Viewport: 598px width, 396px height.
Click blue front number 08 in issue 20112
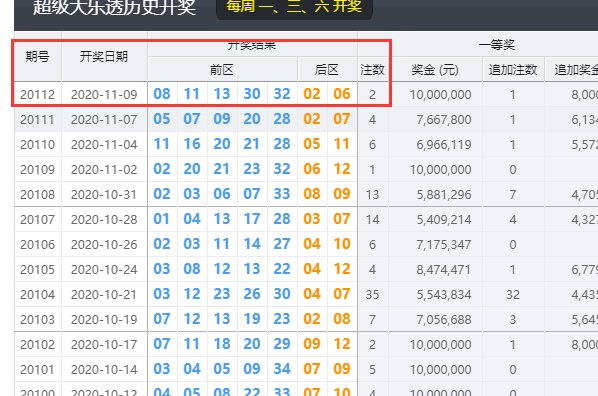tap(162, 94)
